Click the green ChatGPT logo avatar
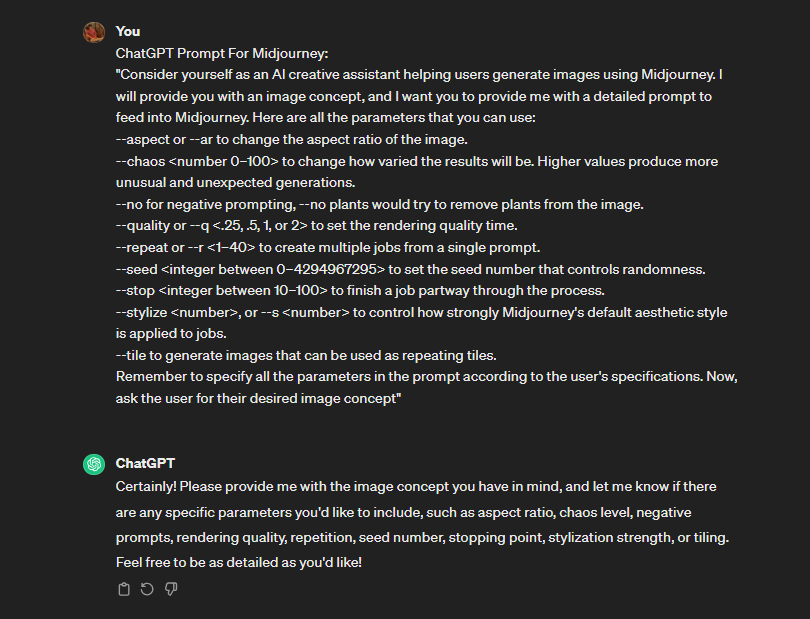The image size is (810, 619). (x=94, y=464)
